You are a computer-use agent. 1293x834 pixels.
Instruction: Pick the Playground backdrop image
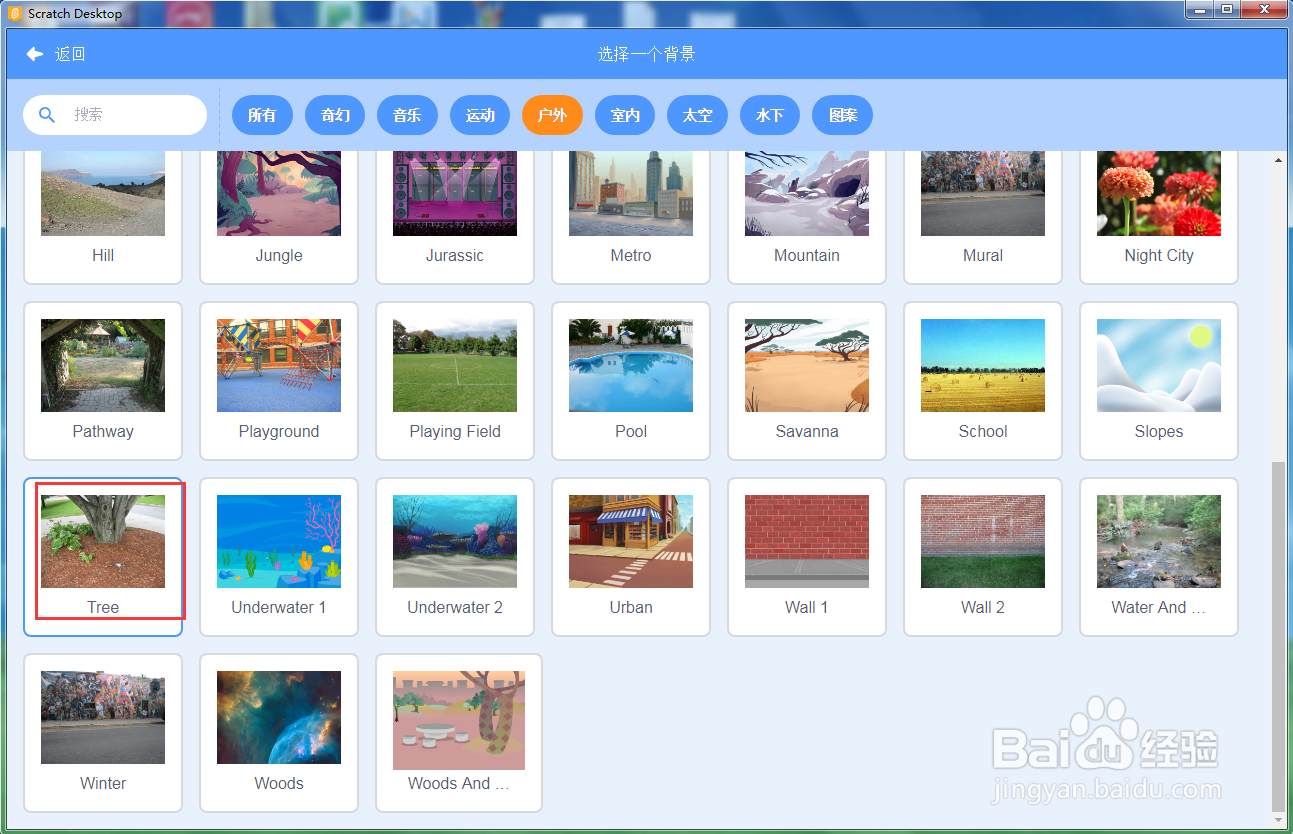click(279, 365)
